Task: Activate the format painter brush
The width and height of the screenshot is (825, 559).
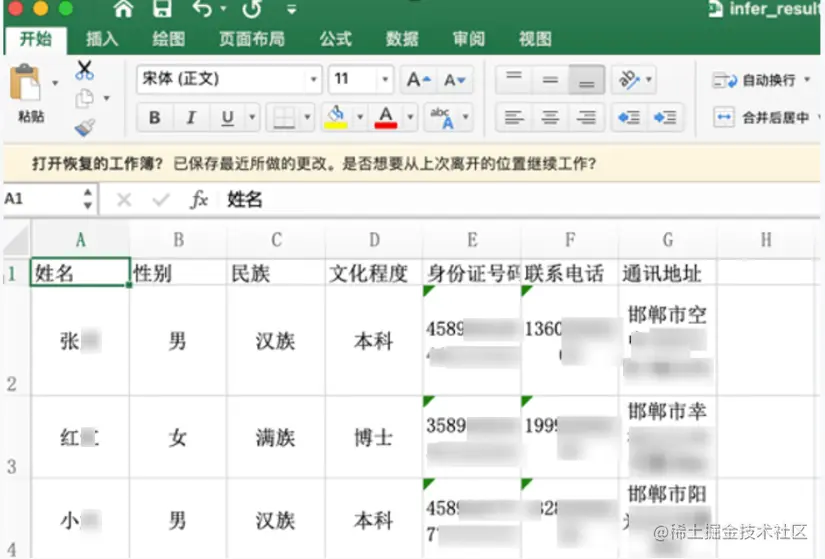Action: tap(84, 127)
